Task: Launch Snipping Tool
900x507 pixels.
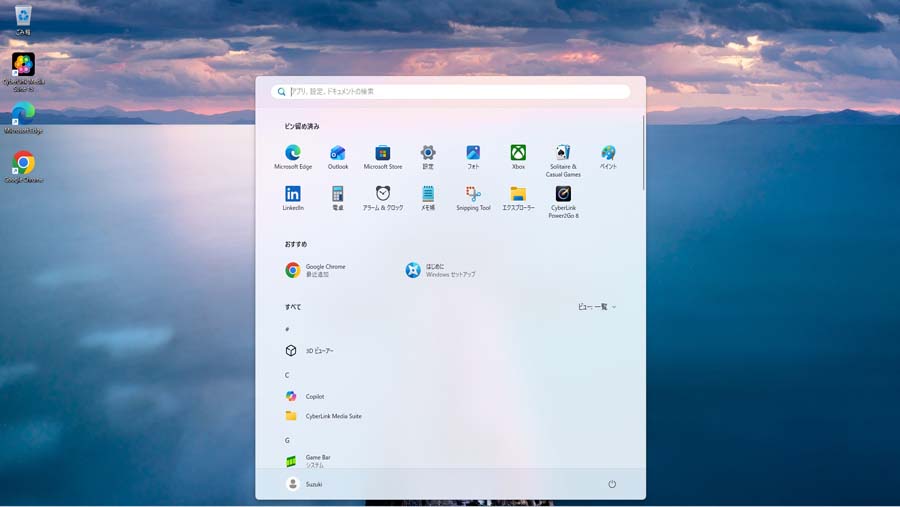Action: [x=473, y=198]
